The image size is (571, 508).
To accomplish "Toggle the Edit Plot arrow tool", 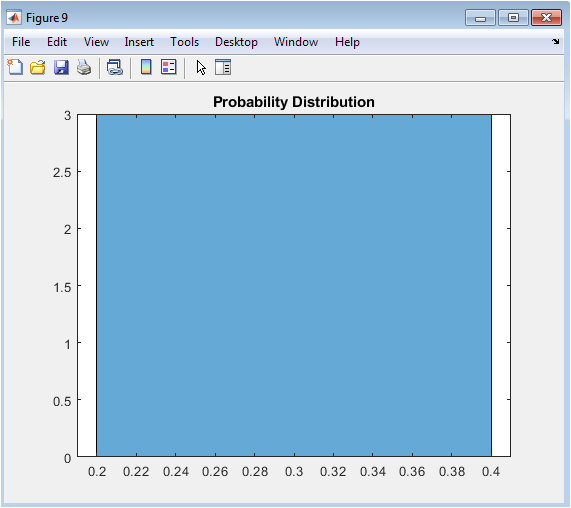I will pyautogui.click(x=201, y=68).
